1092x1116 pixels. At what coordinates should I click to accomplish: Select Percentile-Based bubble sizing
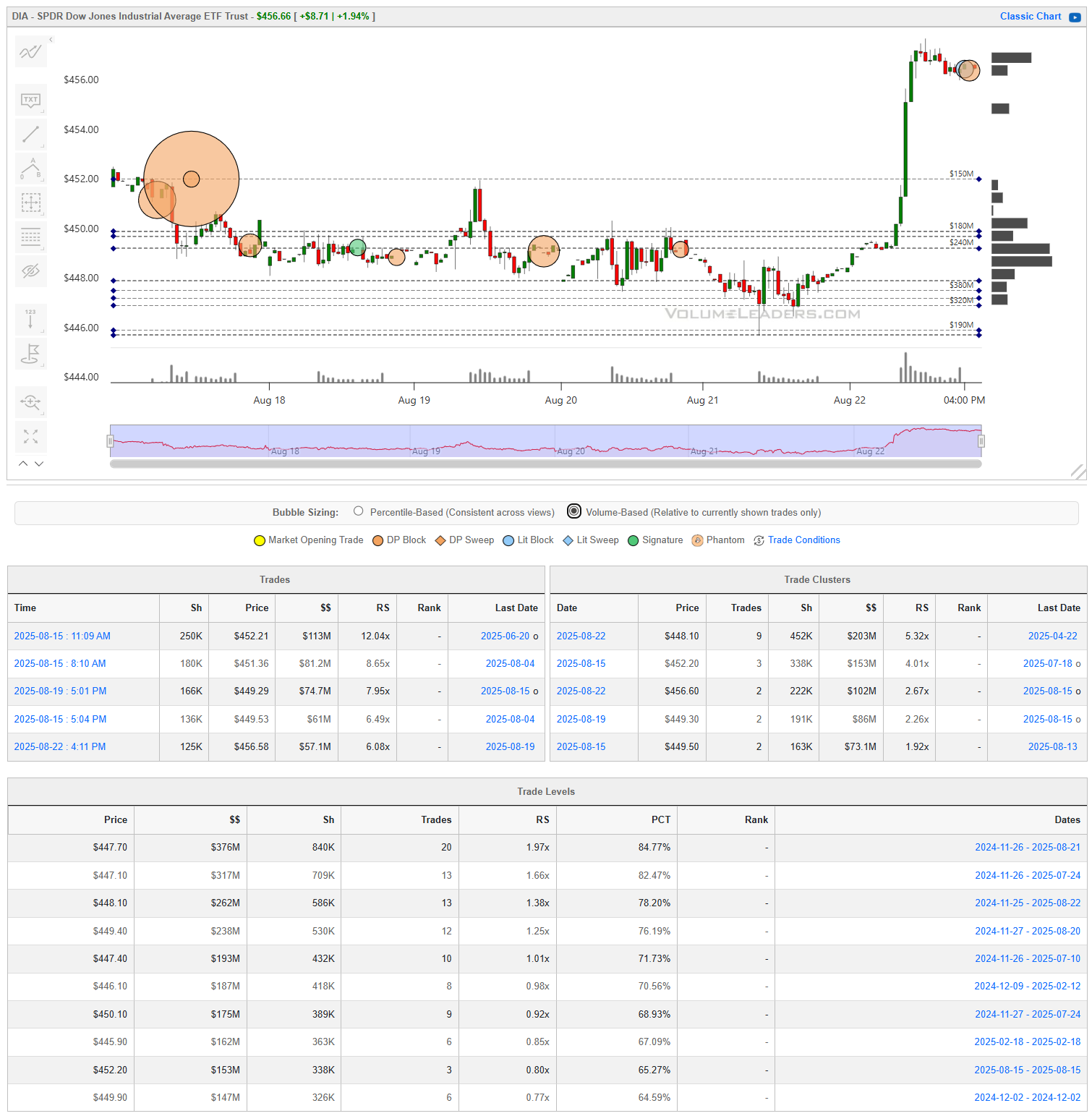[x=358, y=511]
